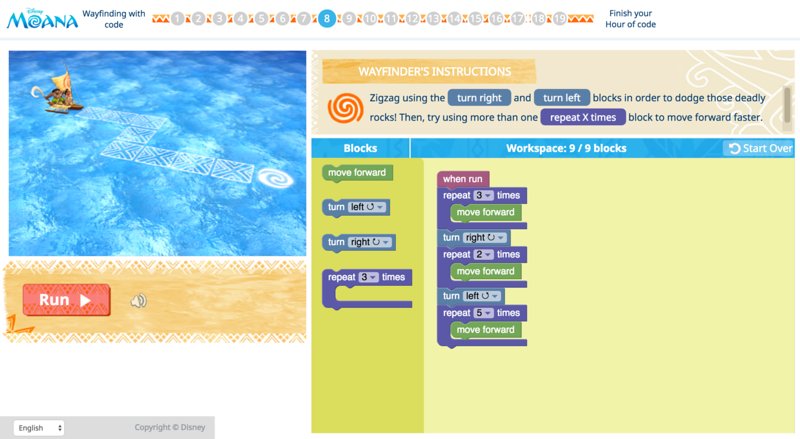This screenshot has width=800, height=439.
Task: Open direction dropdown on workspace turn right block
Action: click(x=485, y=237)
